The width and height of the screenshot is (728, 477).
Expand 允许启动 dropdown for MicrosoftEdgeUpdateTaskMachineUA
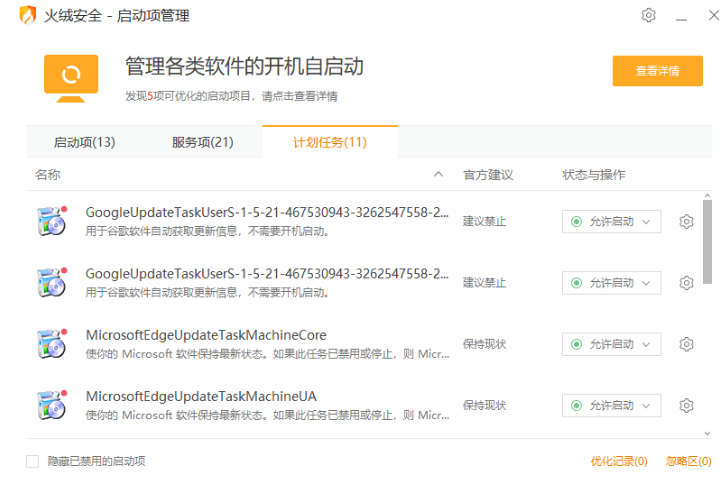(611, 405)
